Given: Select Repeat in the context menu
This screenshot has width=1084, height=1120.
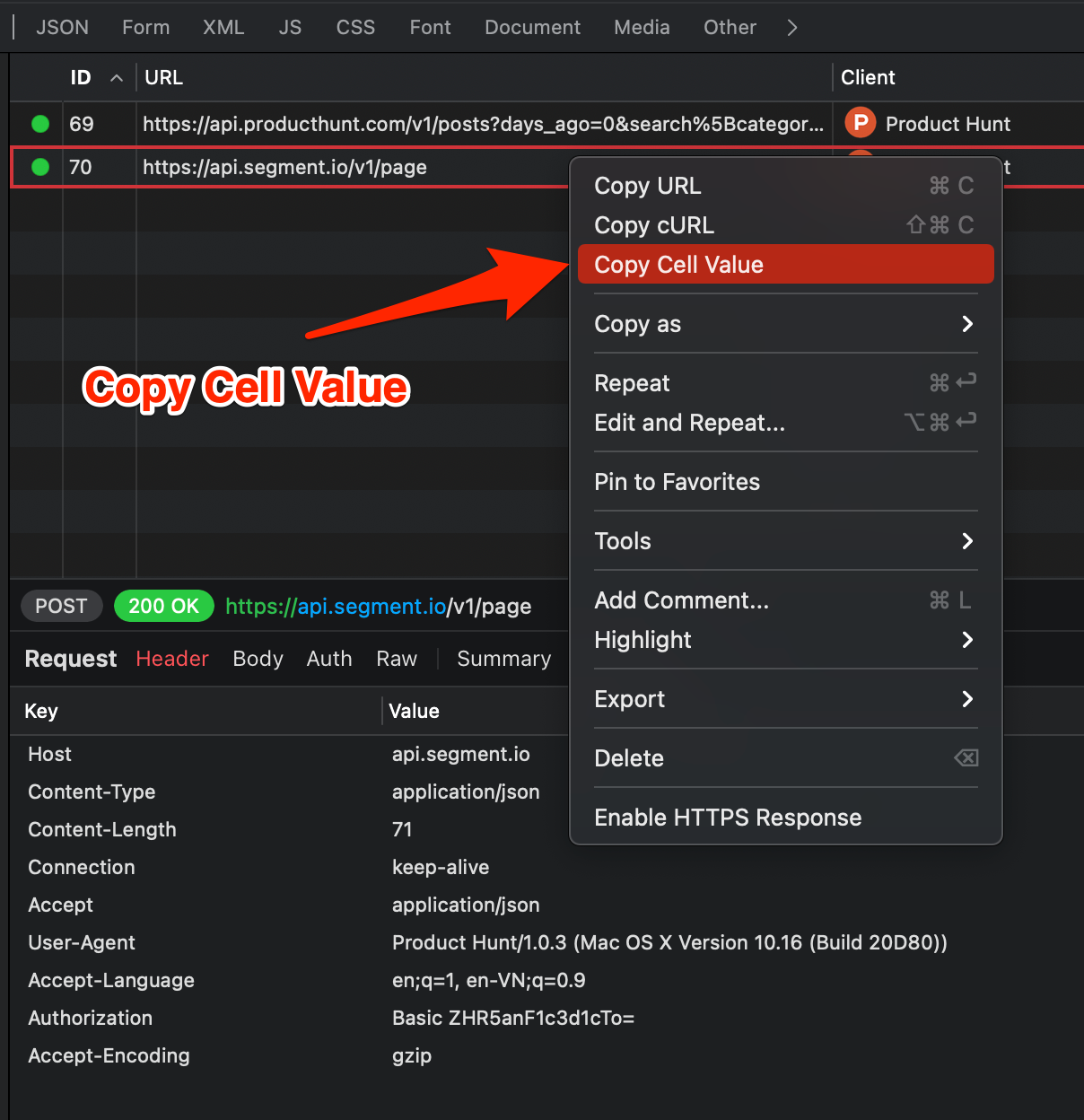Looking at the screenshot, I should [x=785, y=383].
